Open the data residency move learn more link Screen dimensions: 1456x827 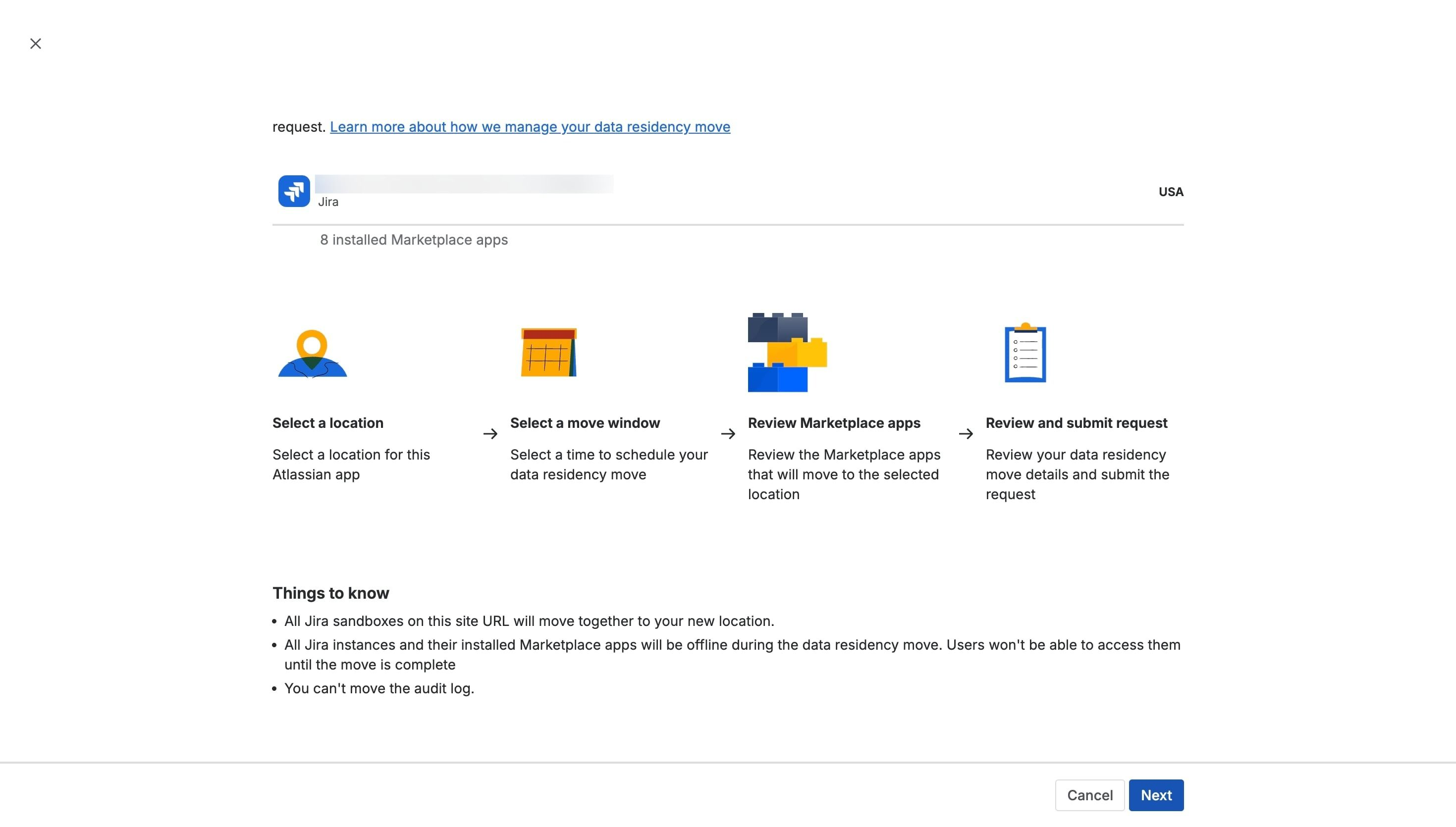coord(530,127)
